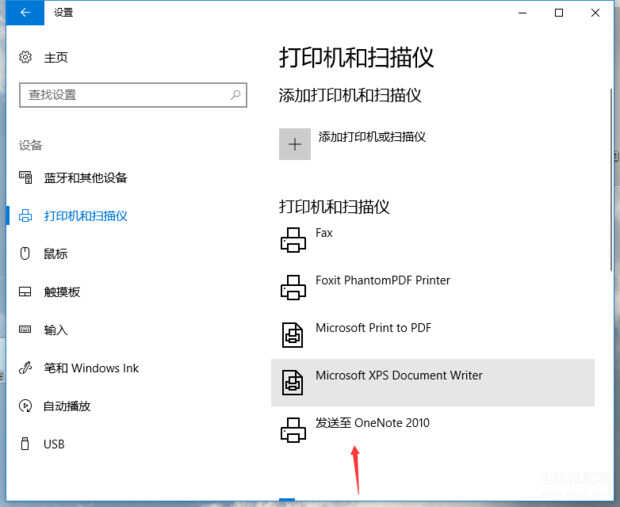Click the back arrow in Settings title bar

coord(25,13)
